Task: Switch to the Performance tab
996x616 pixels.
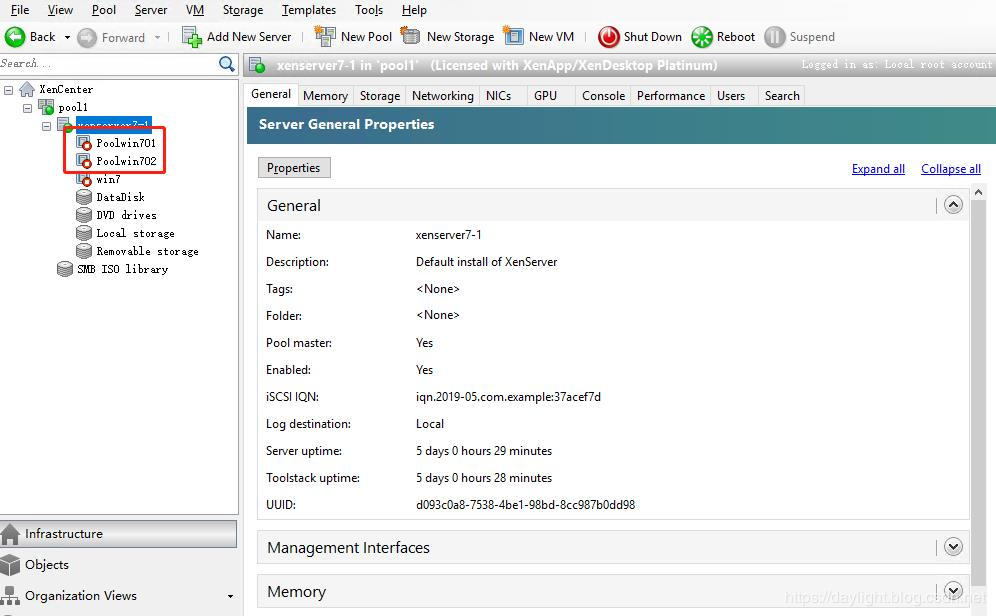Action: tap(671, 95)
